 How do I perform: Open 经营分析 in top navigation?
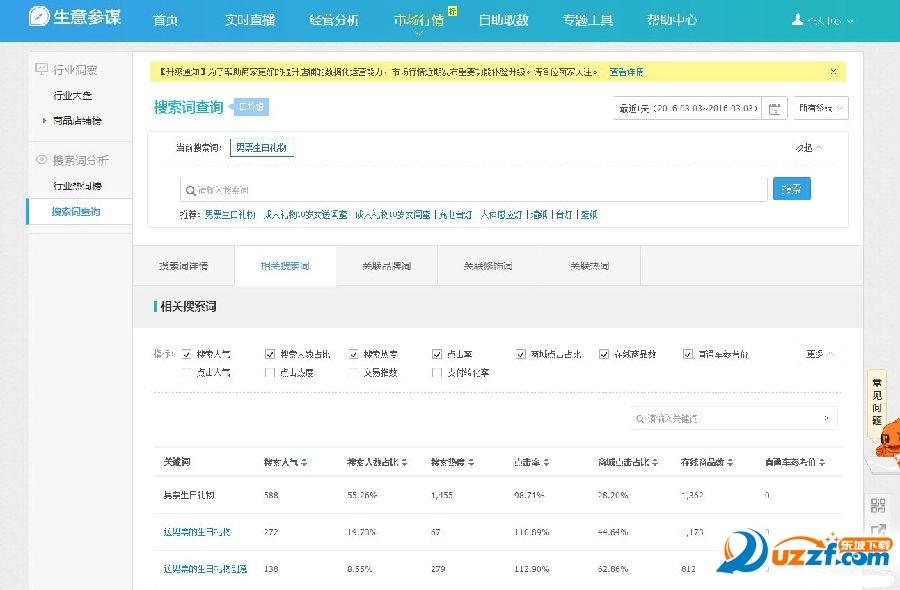(x=334, y=20)
